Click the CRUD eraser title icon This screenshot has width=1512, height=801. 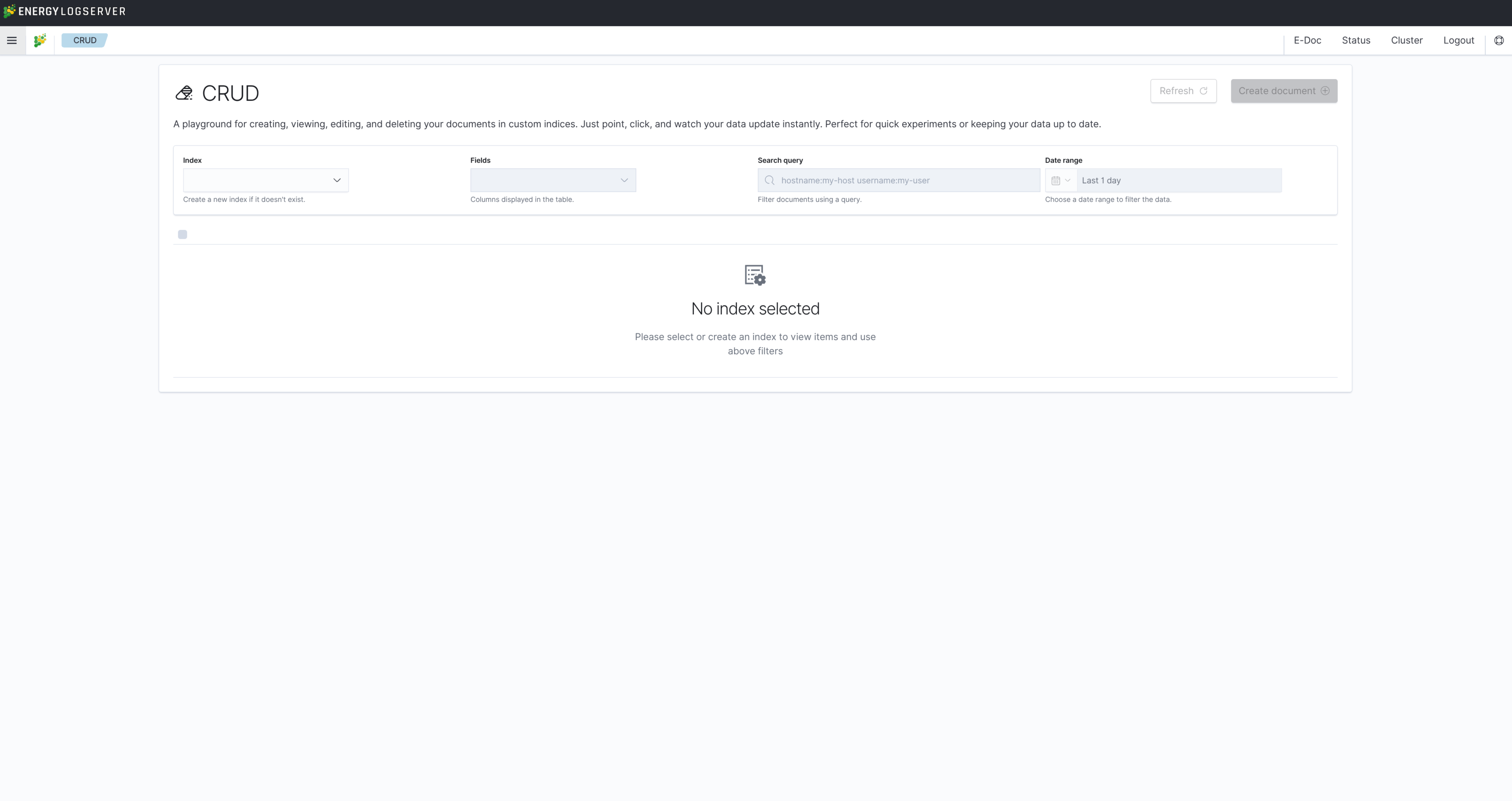pos(184,93)
